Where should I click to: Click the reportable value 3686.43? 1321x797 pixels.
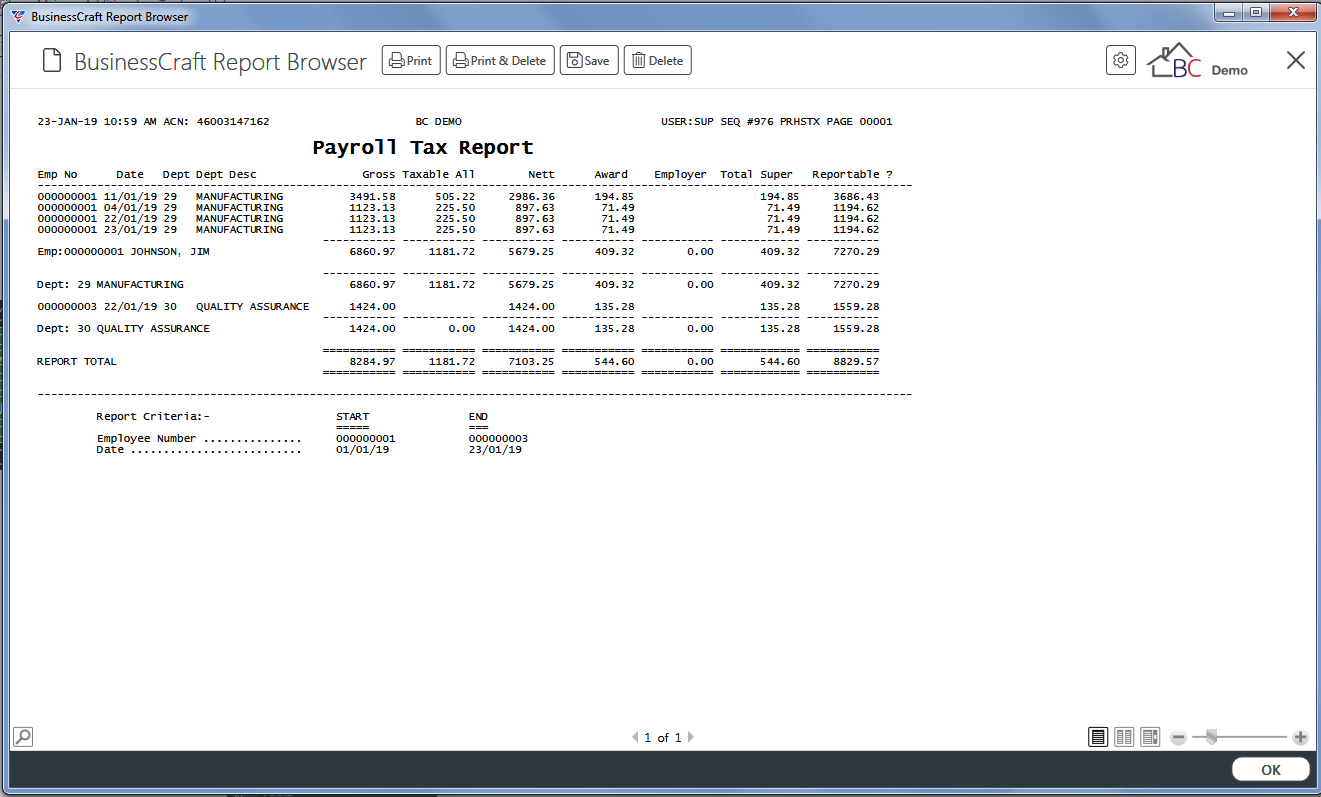tap(856, 196)
